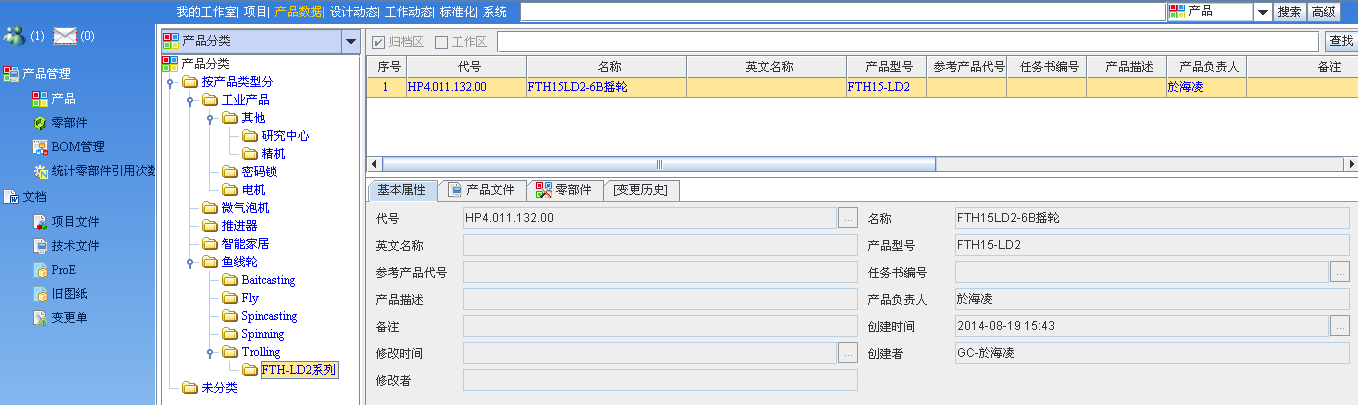Open 旧图纸 in the sidebar
The width and height of the screenshot is (1358, 405).
(69, 293)
